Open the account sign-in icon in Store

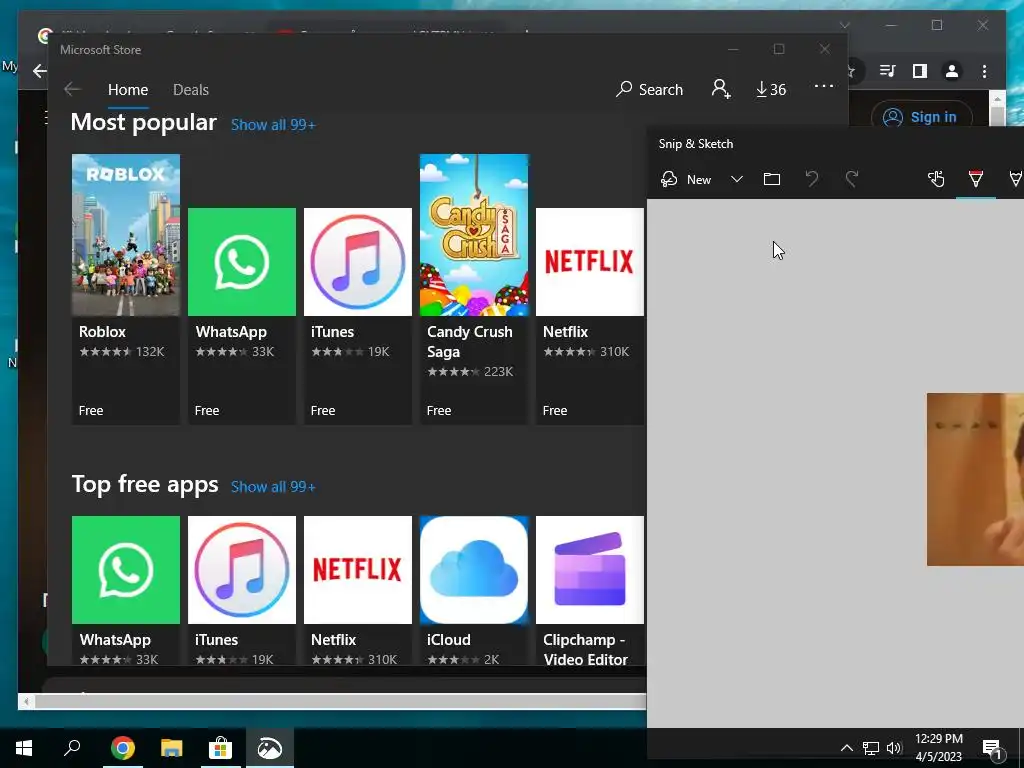click(721, 89)
